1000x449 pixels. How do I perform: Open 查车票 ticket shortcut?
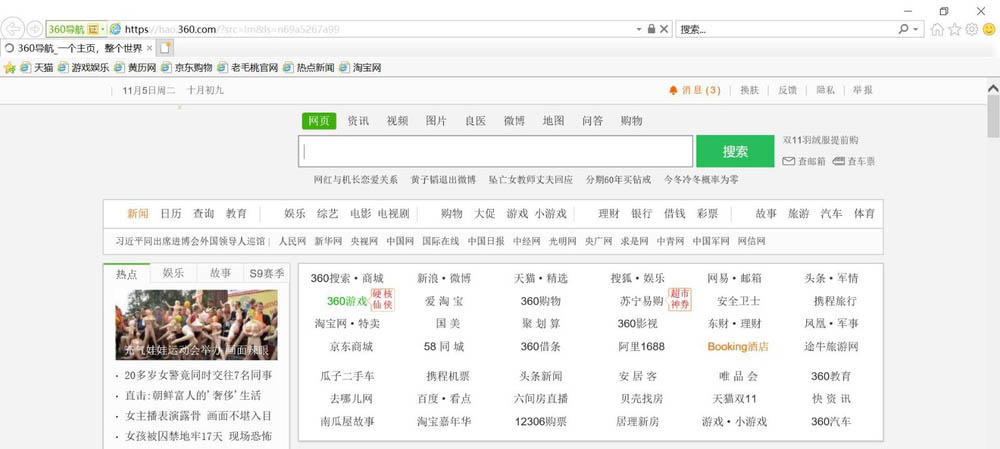point(854,161)
